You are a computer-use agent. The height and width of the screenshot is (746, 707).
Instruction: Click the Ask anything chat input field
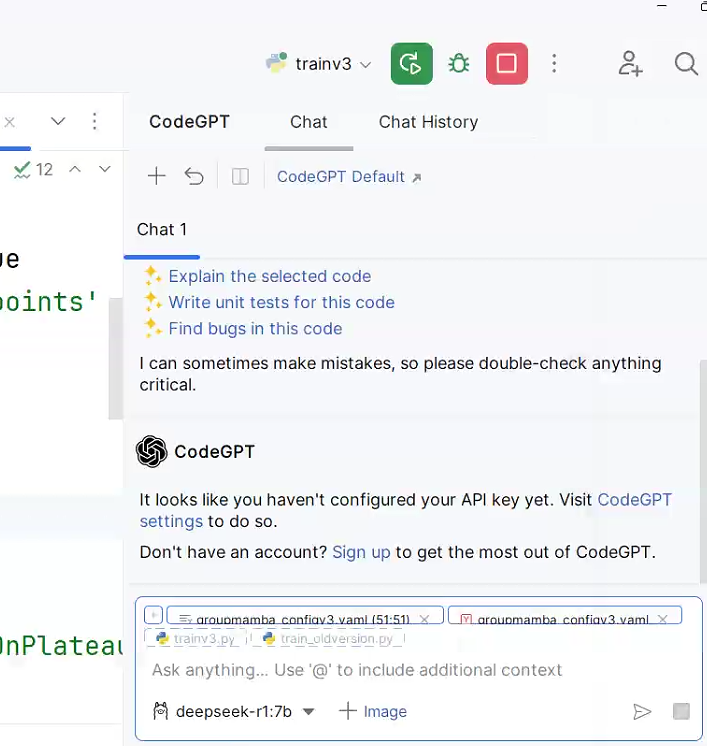[x=357, y=670]
